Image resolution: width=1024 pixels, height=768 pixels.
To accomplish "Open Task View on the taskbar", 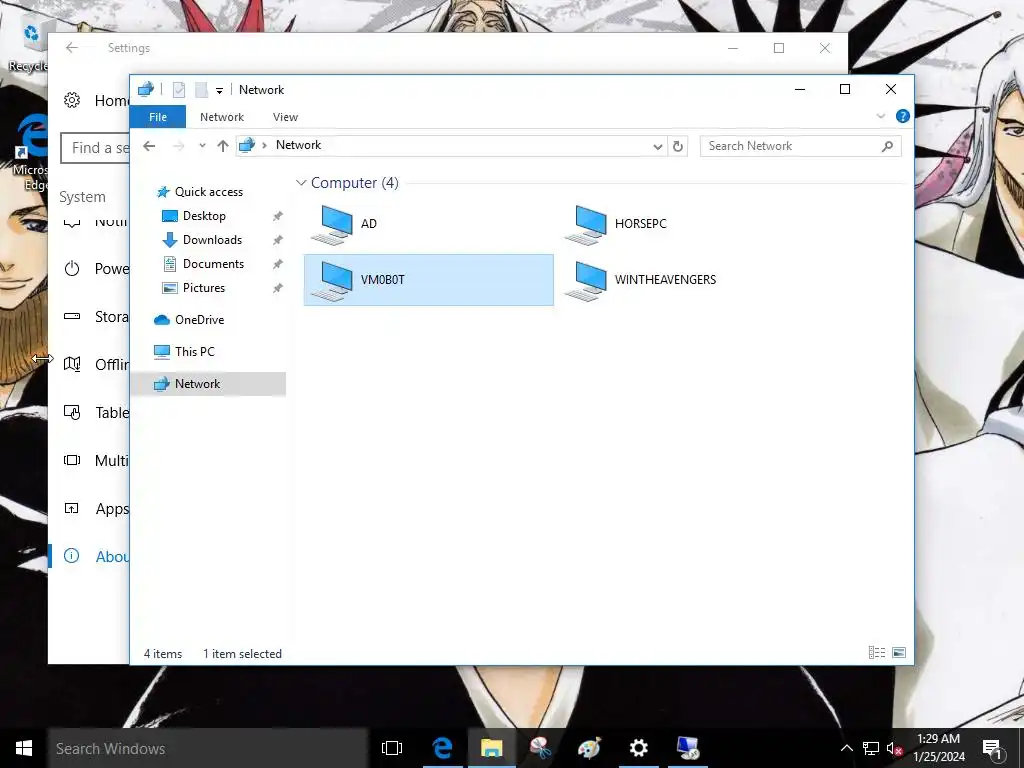I will tap(392, 748).
